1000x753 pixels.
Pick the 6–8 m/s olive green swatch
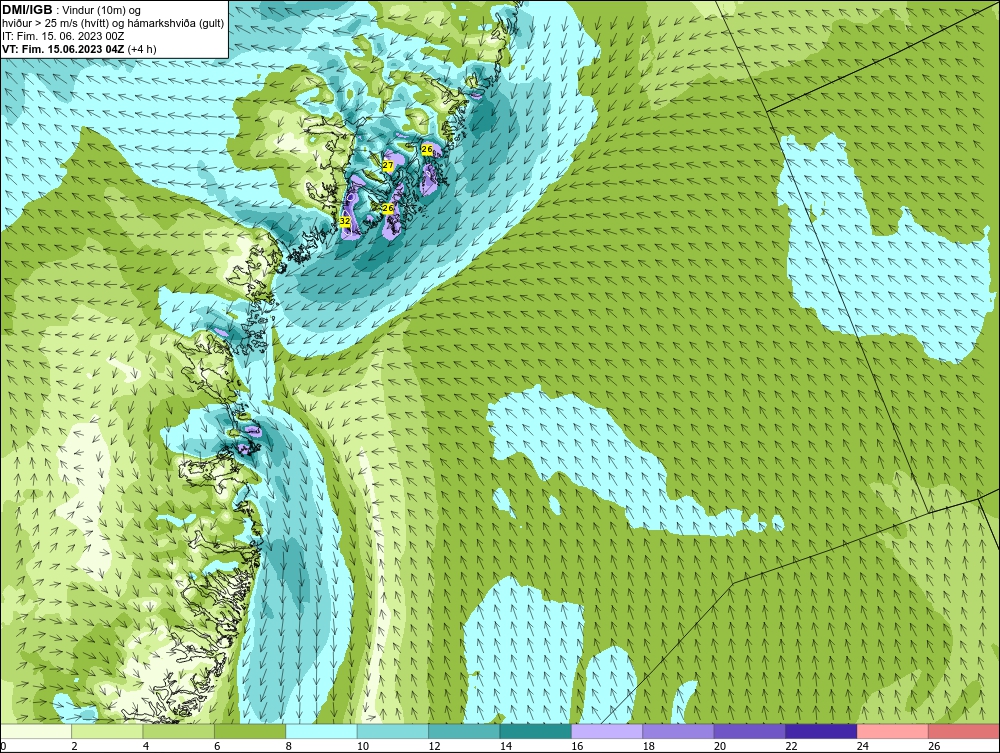250,731
